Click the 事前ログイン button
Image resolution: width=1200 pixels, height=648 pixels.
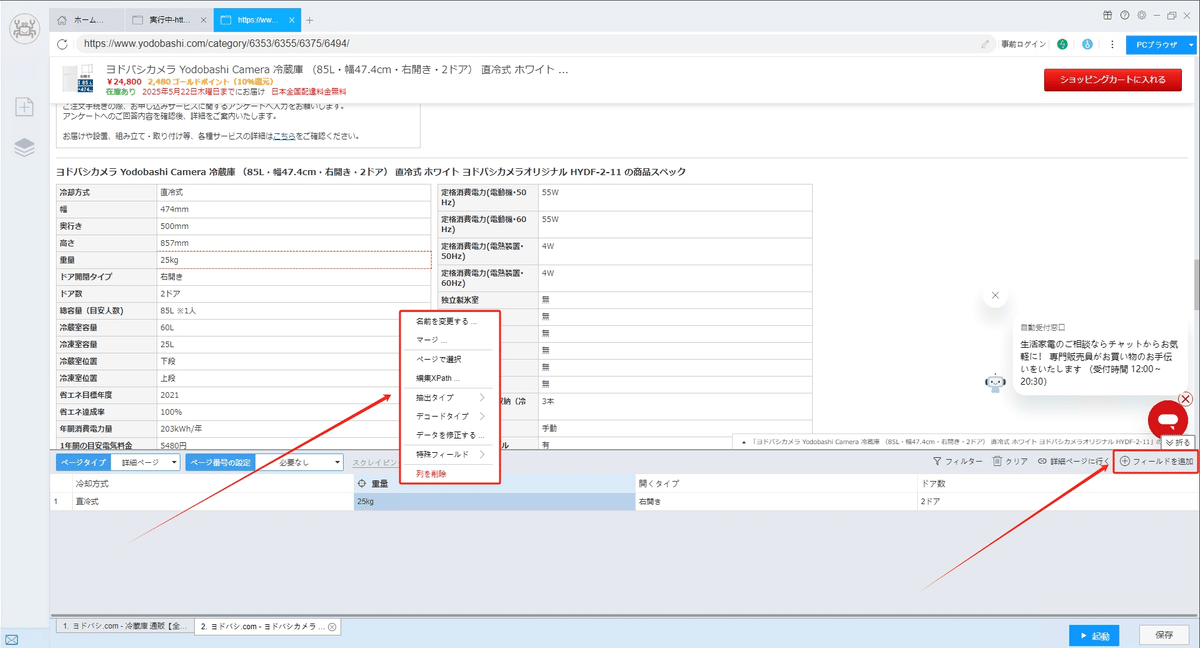1023,44
